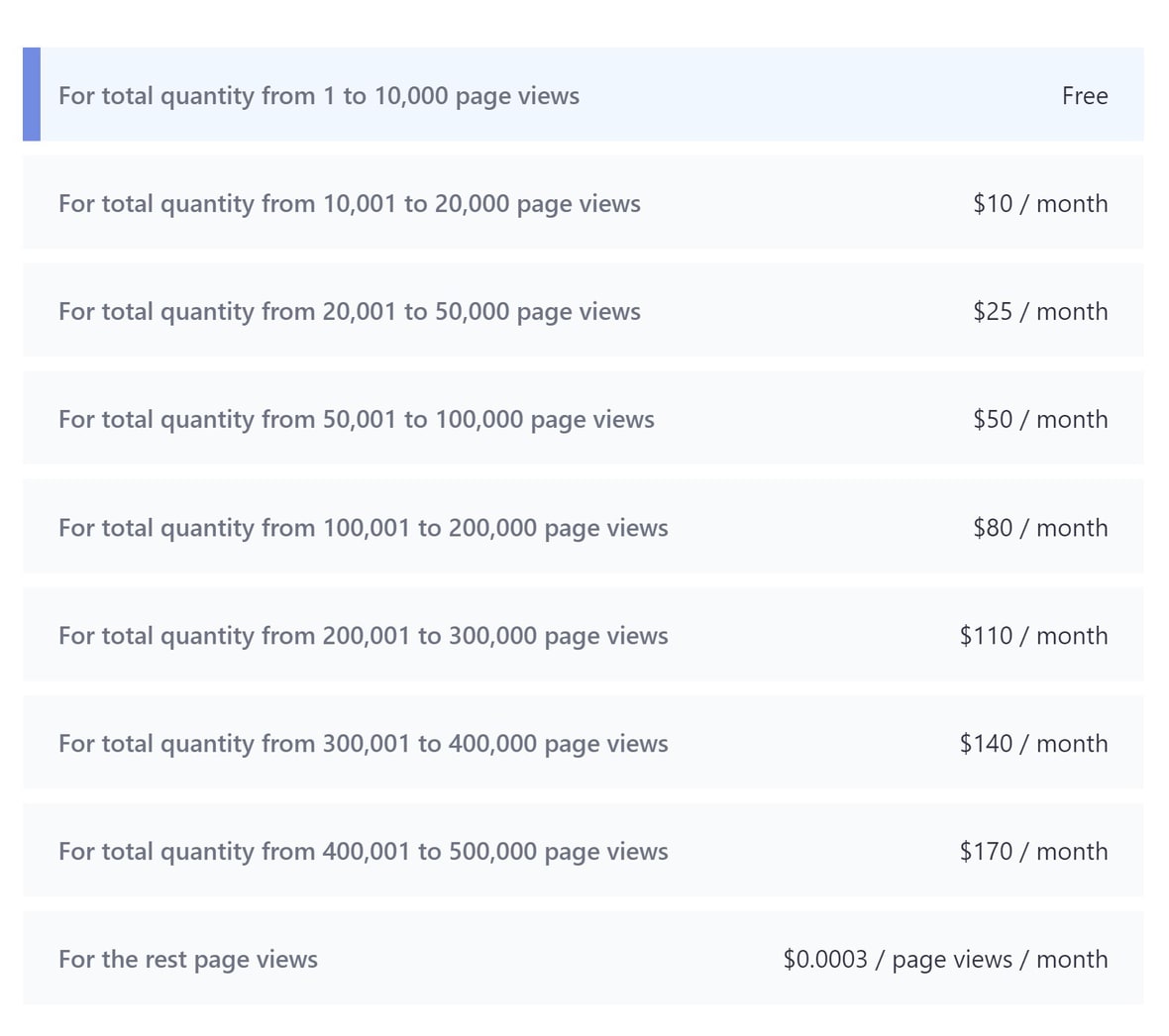Click the 'For the rest page views' row
Viewport: 1169px width, 1036px height.
click(584, 959)
